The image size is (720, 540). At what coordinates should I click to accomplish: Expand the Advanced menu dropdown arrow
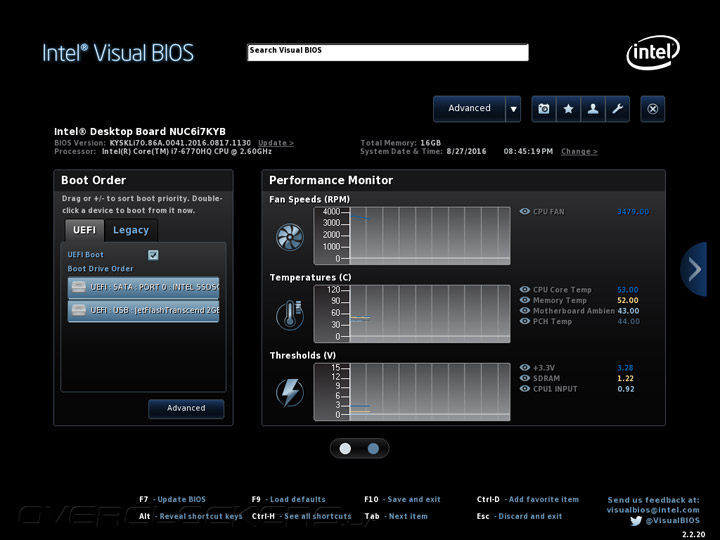[x=513, y=109]
